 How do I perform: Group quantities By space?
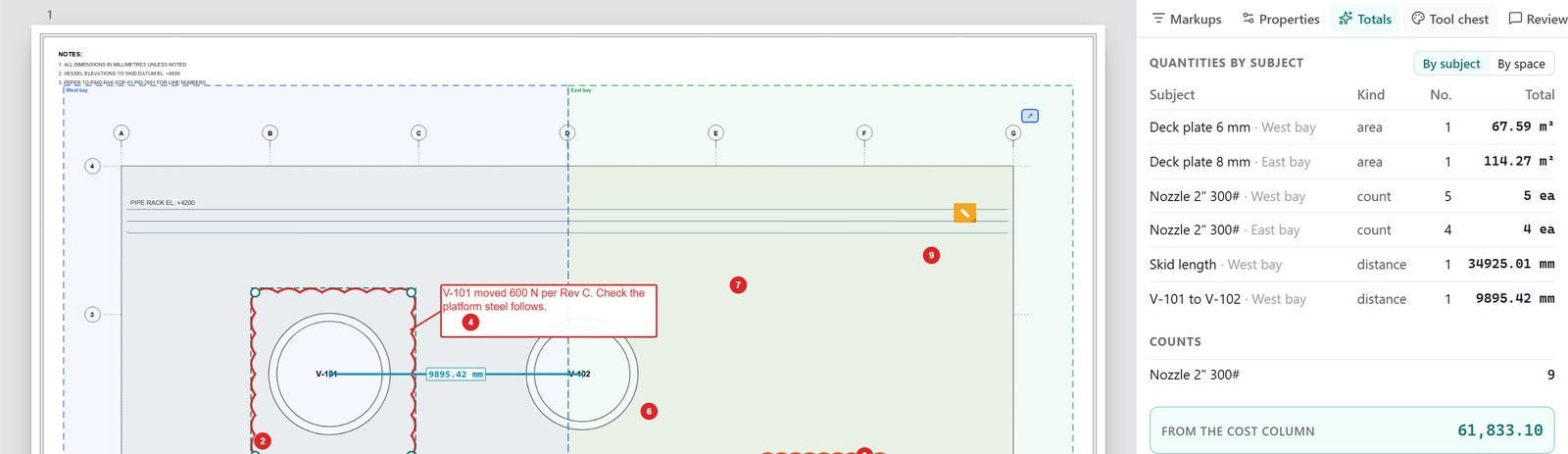pos(1521,64)
